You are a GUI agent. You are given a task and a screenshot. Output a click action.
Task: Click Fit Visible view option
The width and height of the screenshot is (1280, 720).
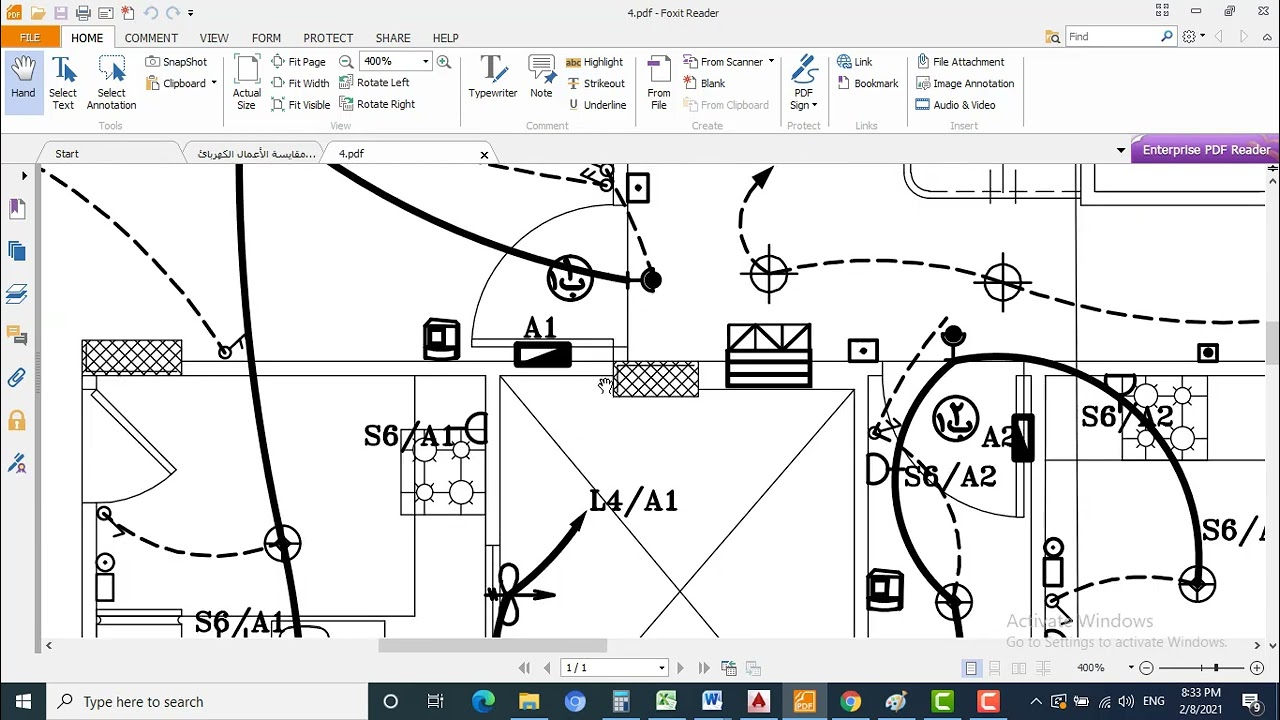point(300,104)
